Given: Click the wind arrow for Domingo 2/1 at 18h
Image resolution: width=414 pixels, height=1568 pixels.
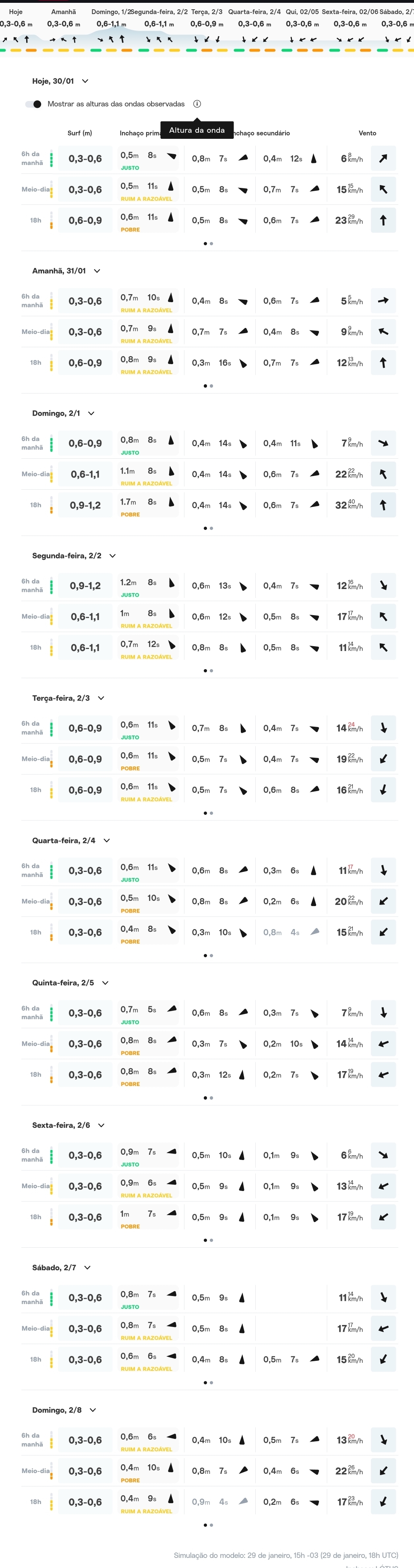Looking at the screenshot, I should (x=383, y=505).
